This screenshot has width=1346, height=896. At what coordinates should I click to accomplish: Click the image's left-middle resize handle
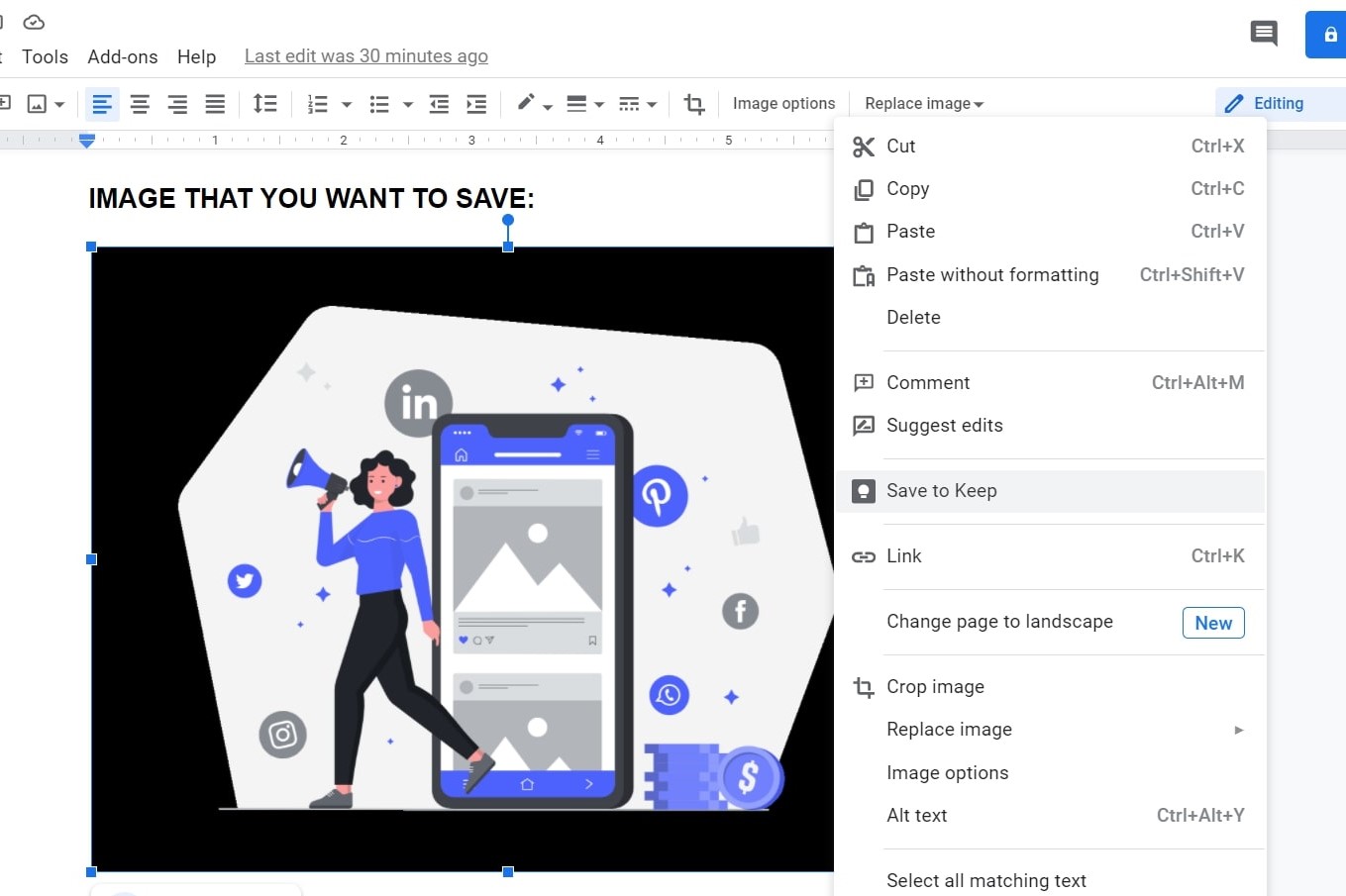(91, 559)
